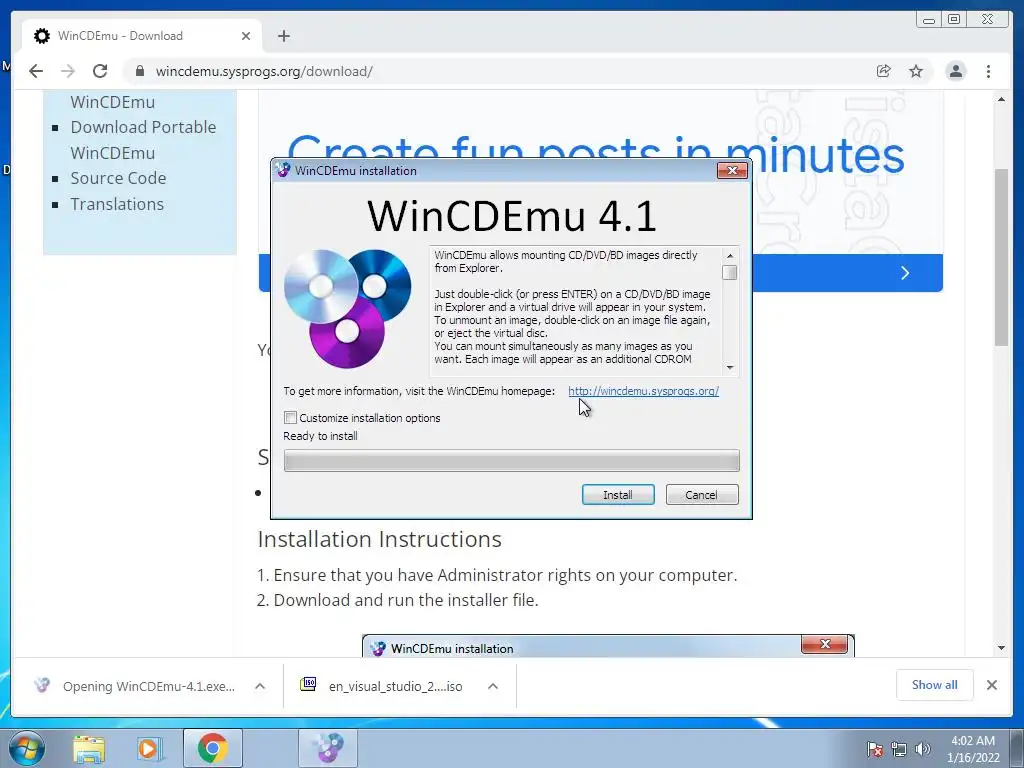The width and height of the screenshot is (1024, 768).
Task: Open Download Portable WinCDEmu link
Action: pyautogui.click(x=143, y=140)
